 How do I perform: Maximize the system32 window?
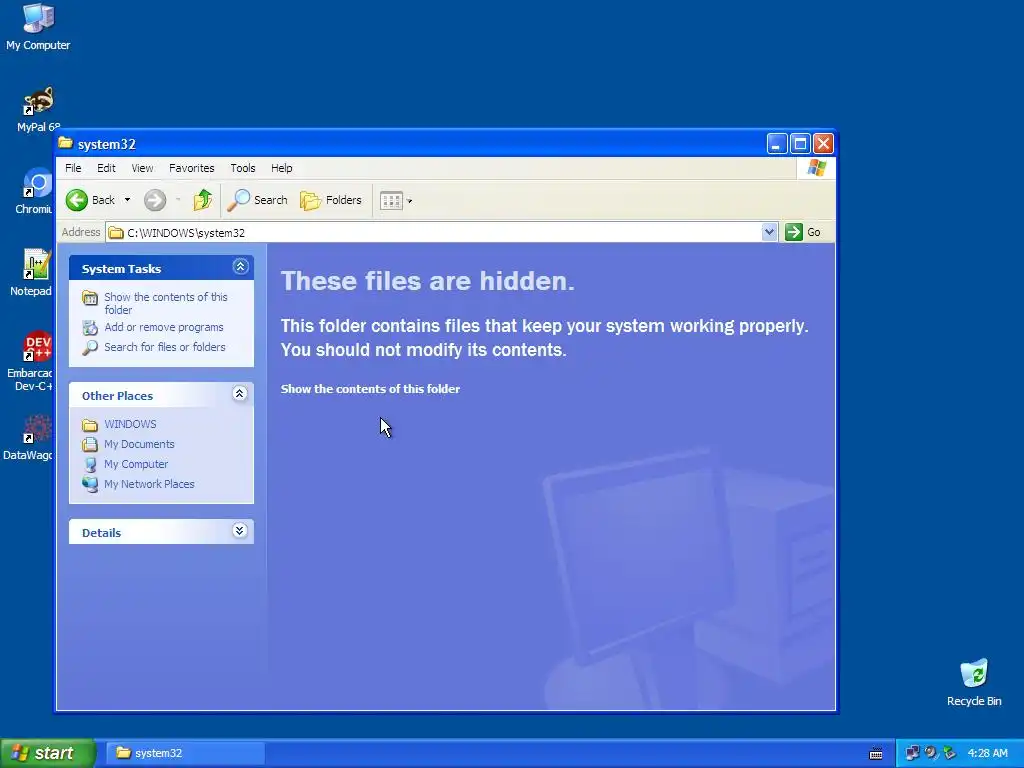pyautogui.click(x=800, y=144)
